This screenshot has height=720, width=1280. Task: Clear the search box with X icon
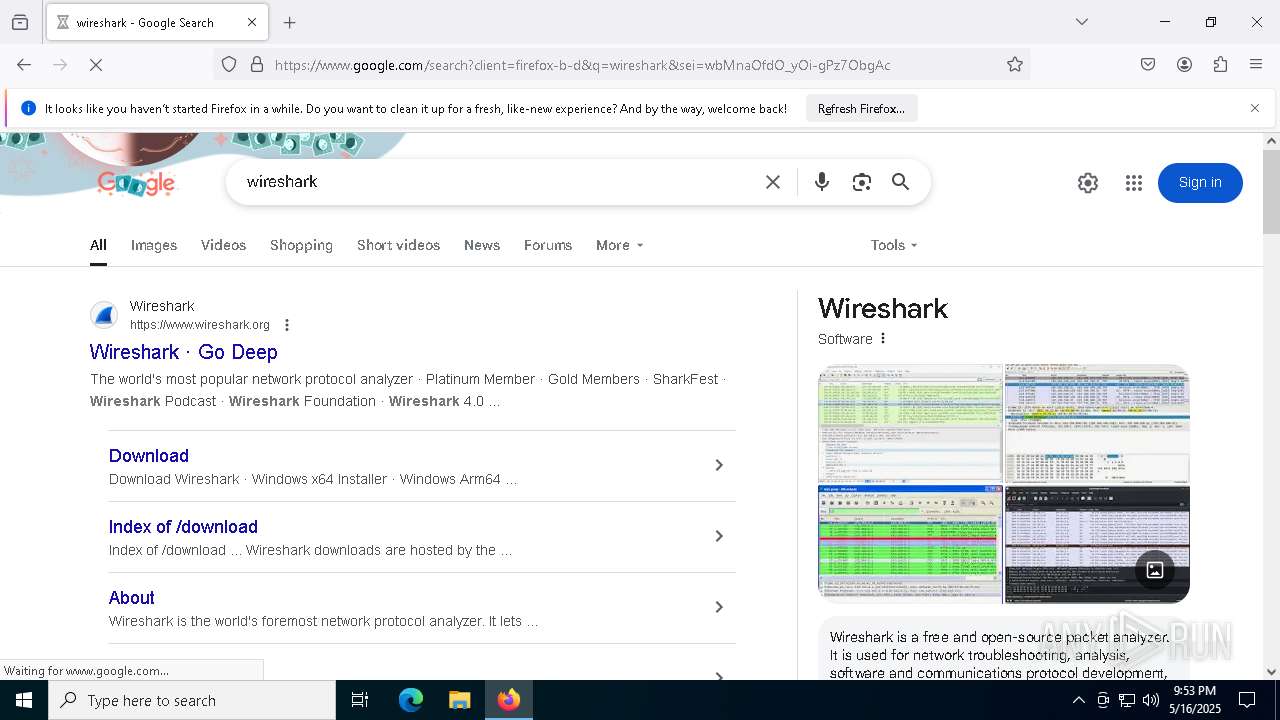tap(773, 182)
